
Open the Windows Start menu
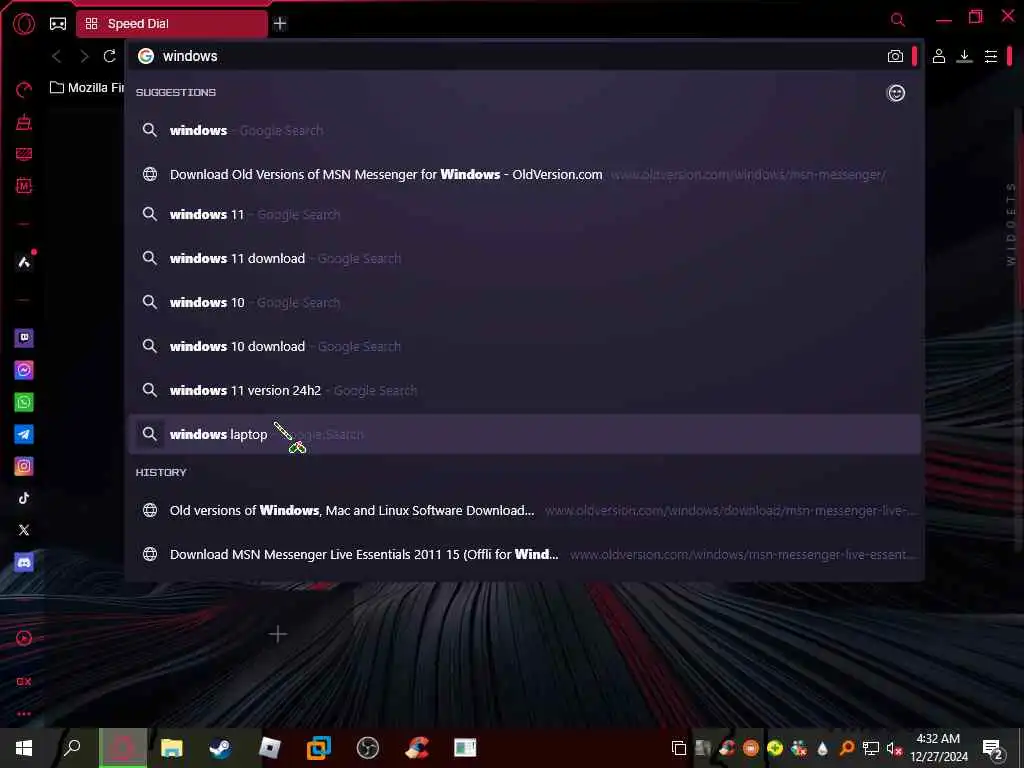tap(24, 748)
